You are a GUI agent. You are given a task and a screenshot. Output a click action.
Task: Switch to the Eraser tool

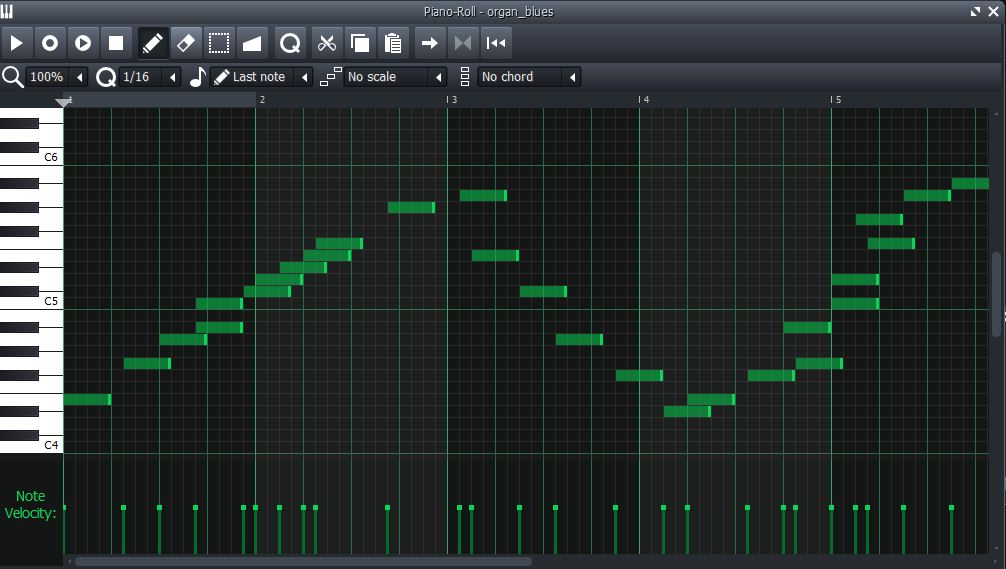tap(185, 43)
